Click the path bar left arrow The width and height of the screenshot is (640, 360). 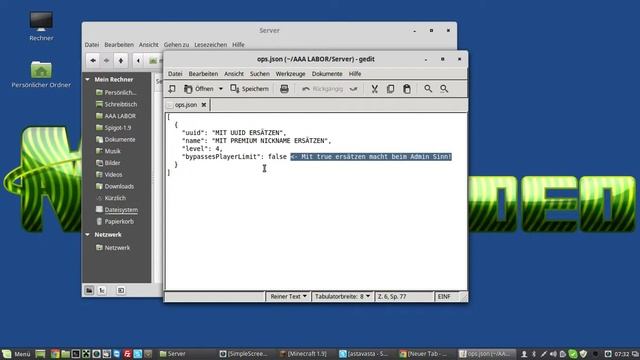[x=138, y=60]
